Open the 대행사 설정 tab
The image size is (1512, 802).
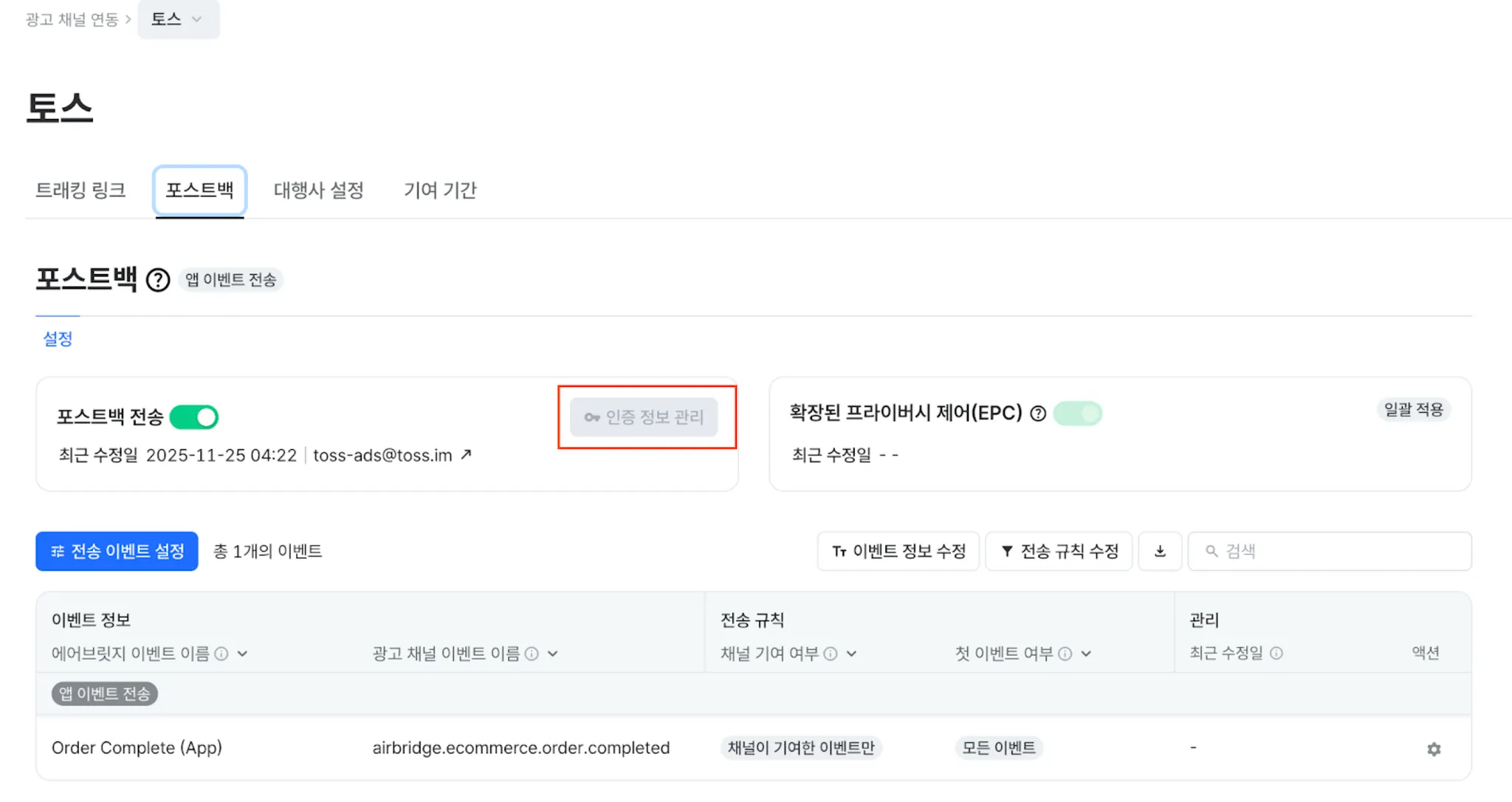point(319,191)
